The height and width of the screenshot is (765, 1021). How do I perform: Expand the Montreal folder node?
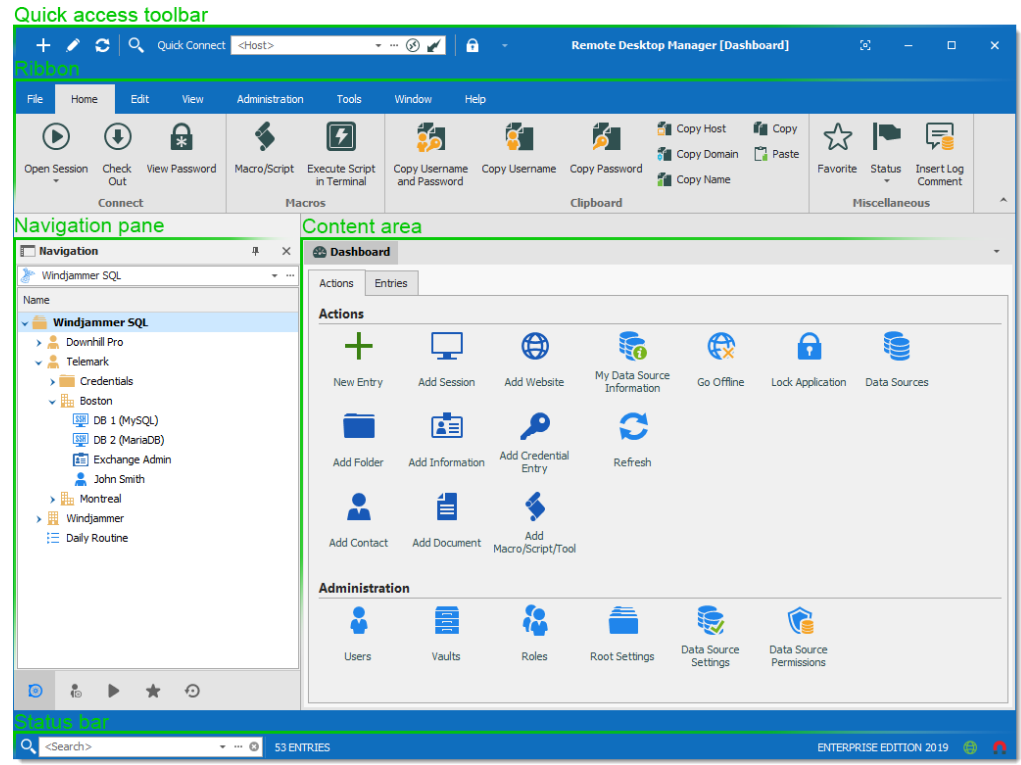click(x=53, y=499)
